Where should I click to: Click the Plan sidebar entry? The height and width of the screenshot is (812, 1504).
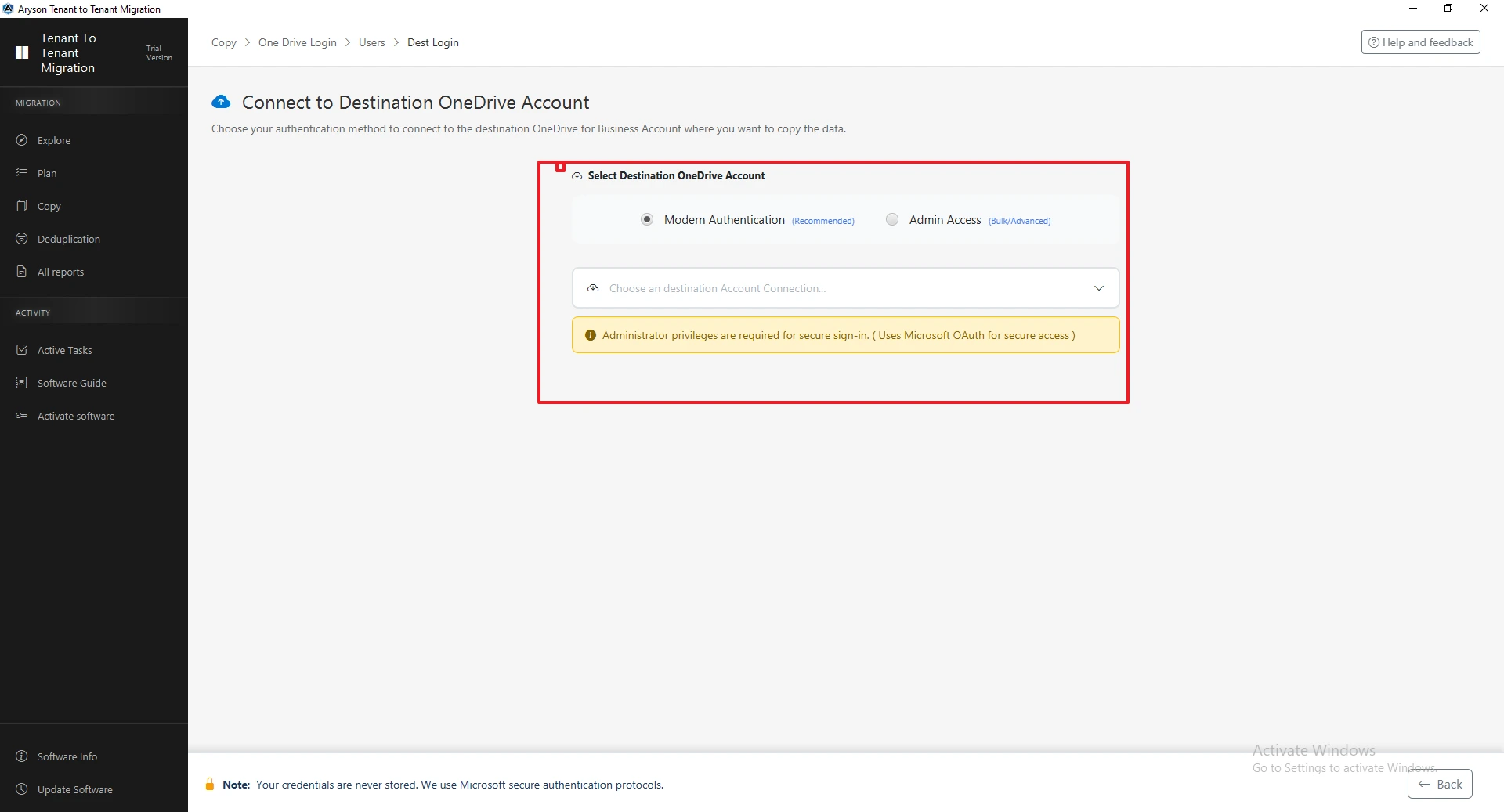[94, 173]
